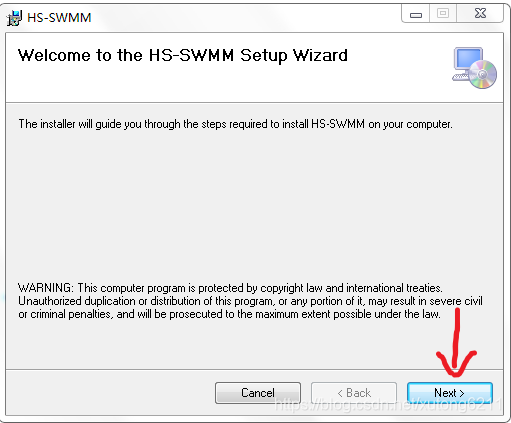Click the blog.csdn.net watermark text
Viewport: 511px width, 423px height.
pyautogui.click(x=388, y=405)
